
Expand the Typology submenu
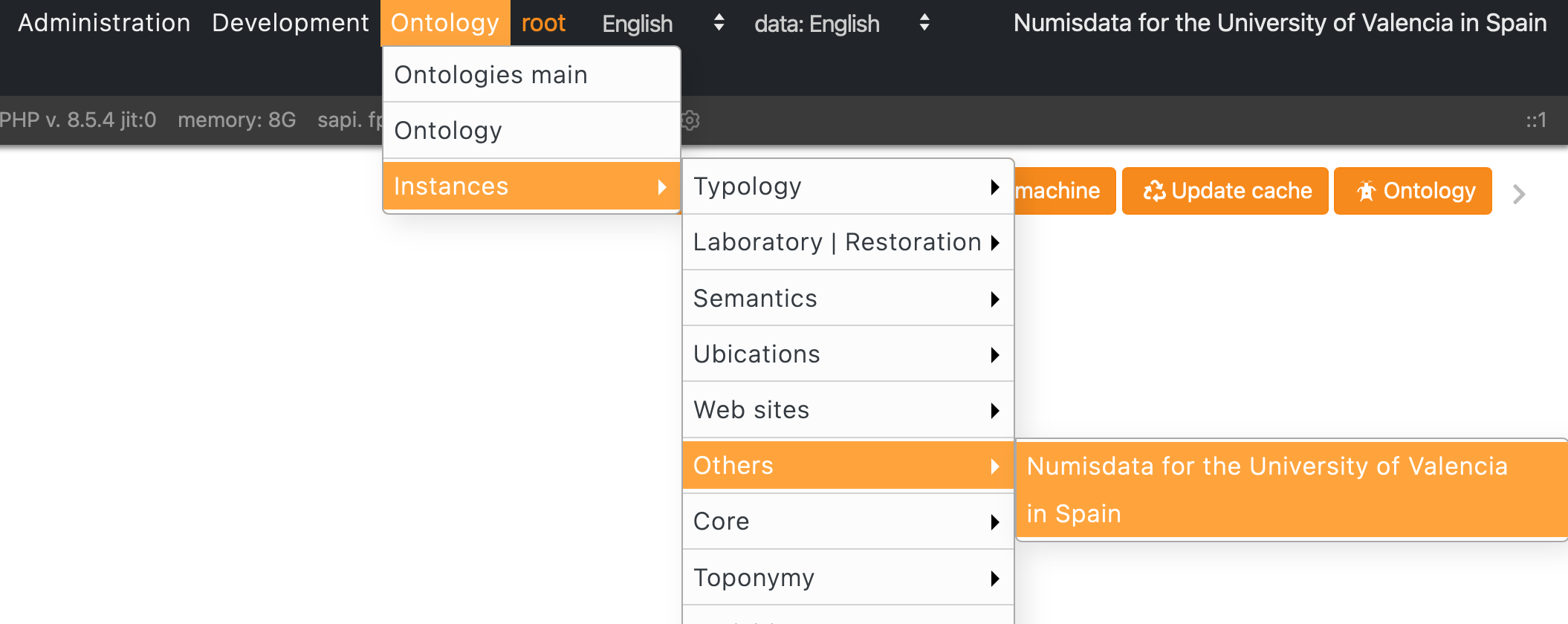pyautogui.click(x=848, y=186)
